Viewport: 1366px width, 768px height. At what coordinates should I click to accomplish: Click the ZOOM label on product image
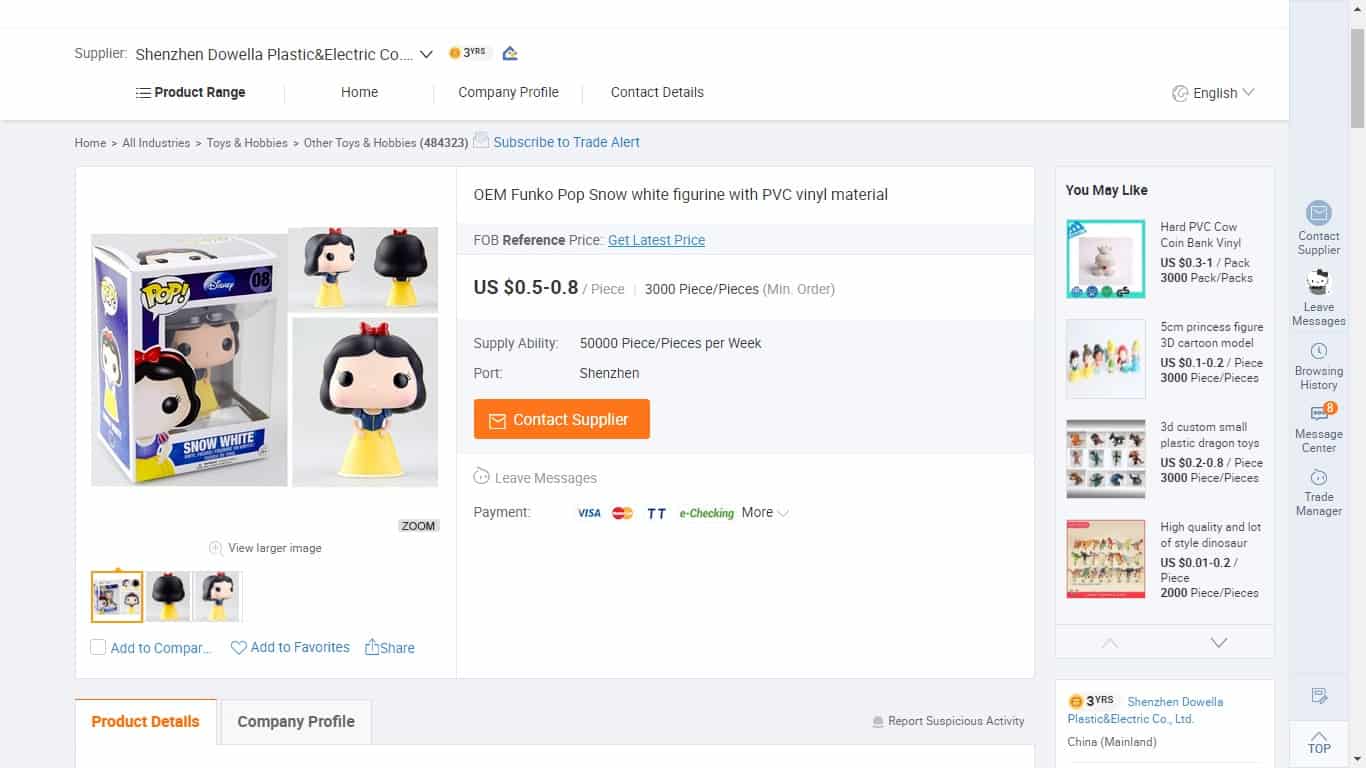[418, 526]
